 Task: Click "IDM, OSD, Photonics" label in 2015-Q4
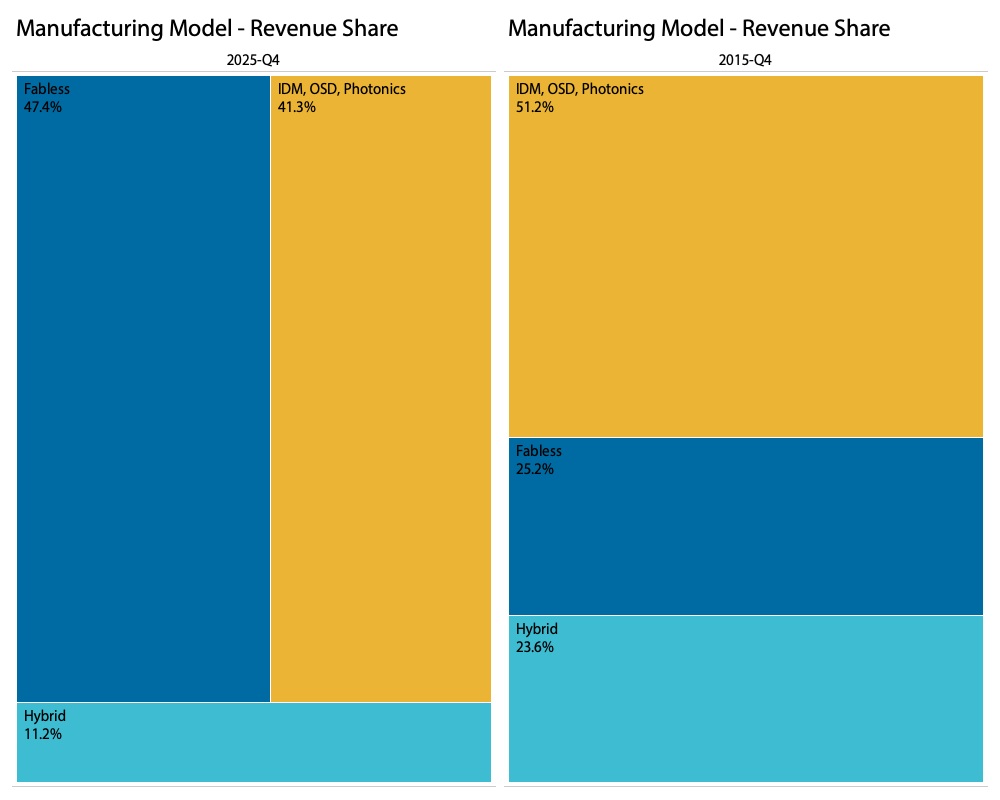(580, 89)
